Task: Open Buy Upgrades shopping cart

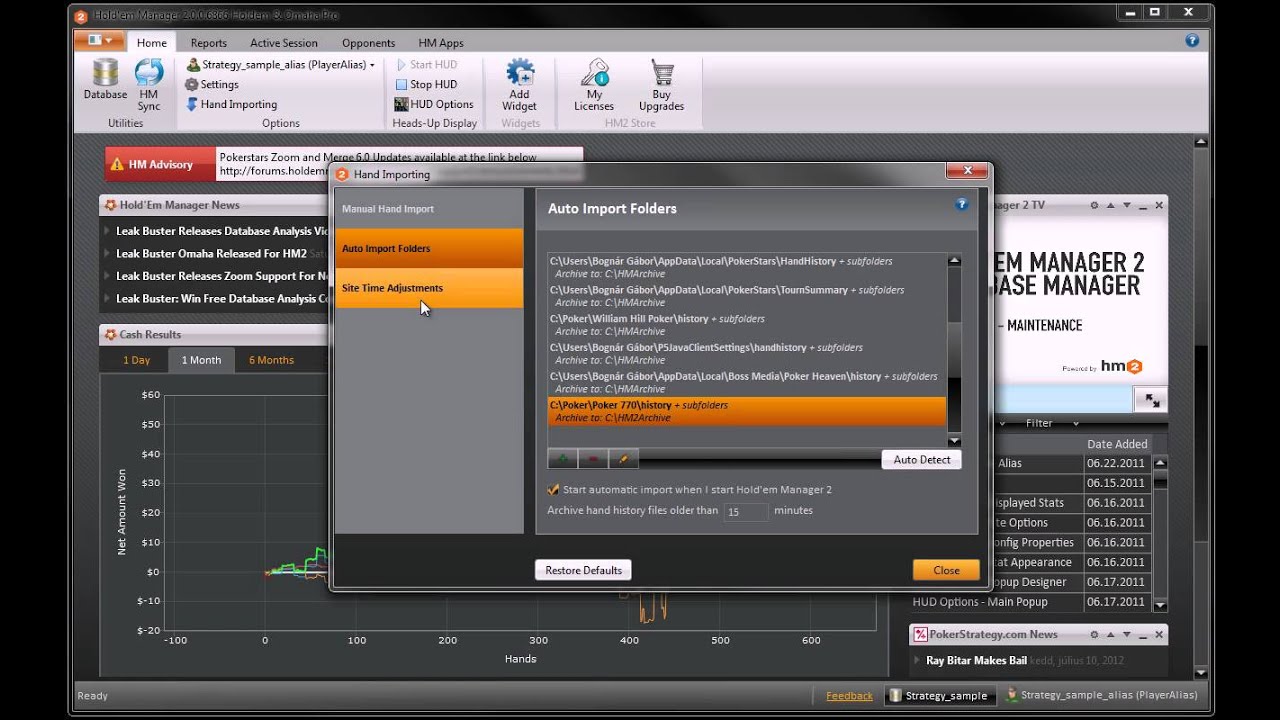Action: 661,85
